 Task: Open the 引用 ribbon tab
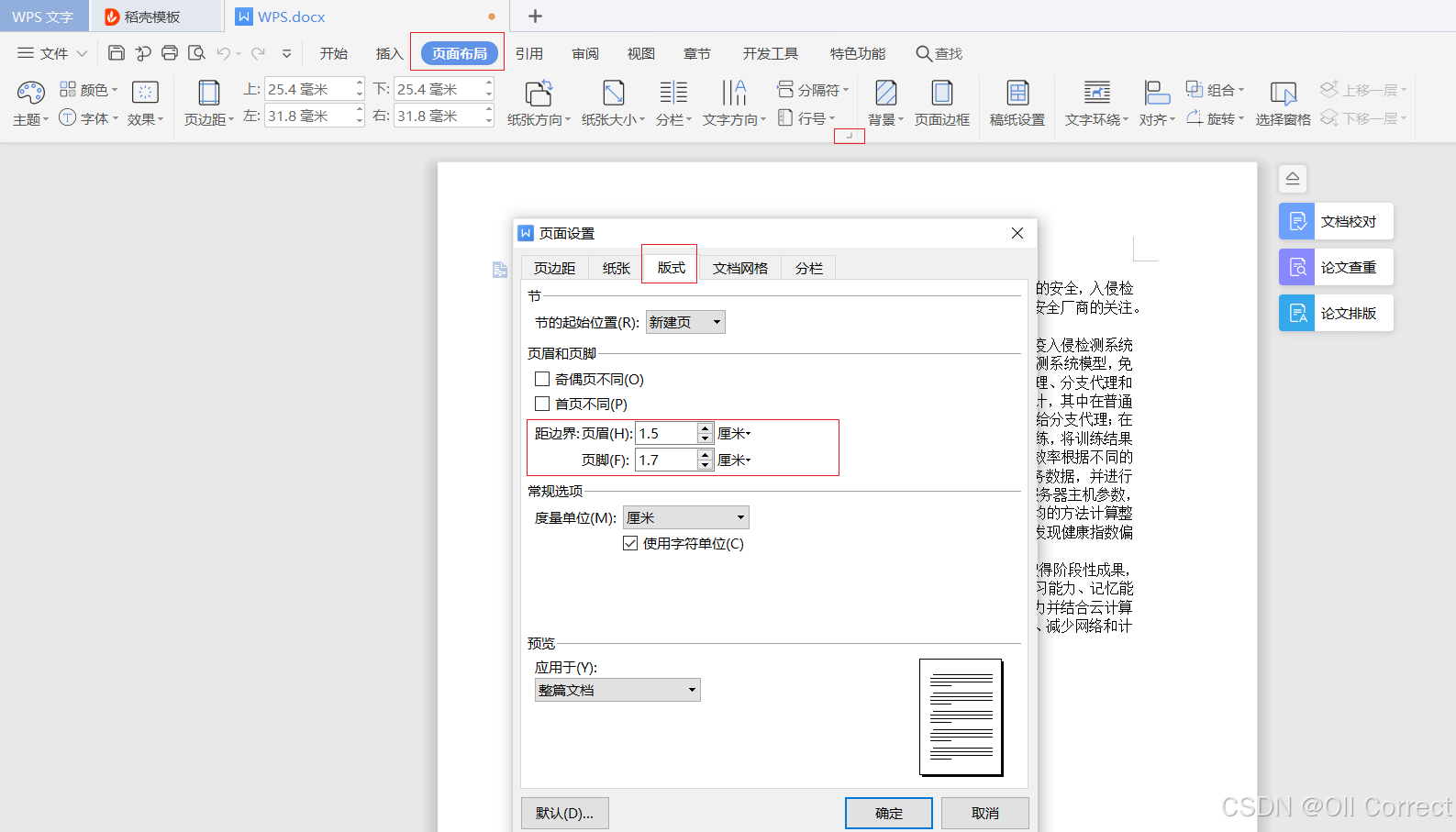[529, 53]
